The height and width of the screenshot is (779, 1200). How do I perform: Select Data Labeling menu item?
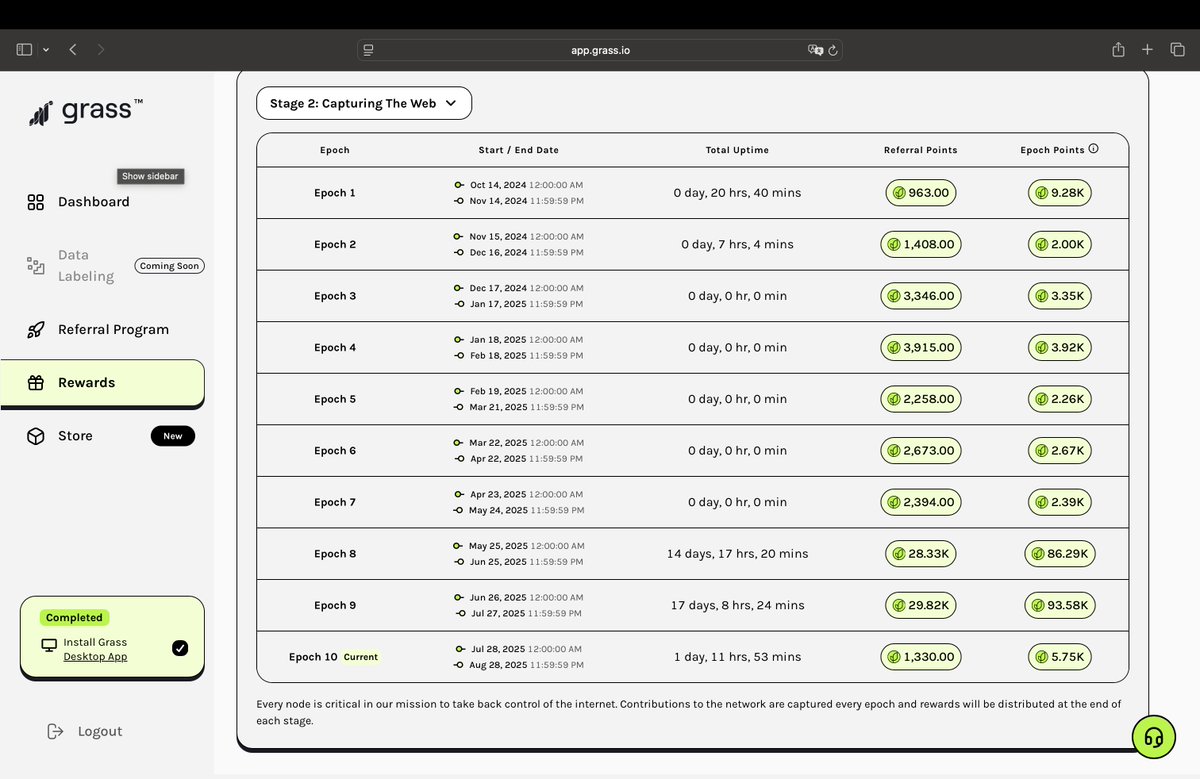[x=86, y=266]
